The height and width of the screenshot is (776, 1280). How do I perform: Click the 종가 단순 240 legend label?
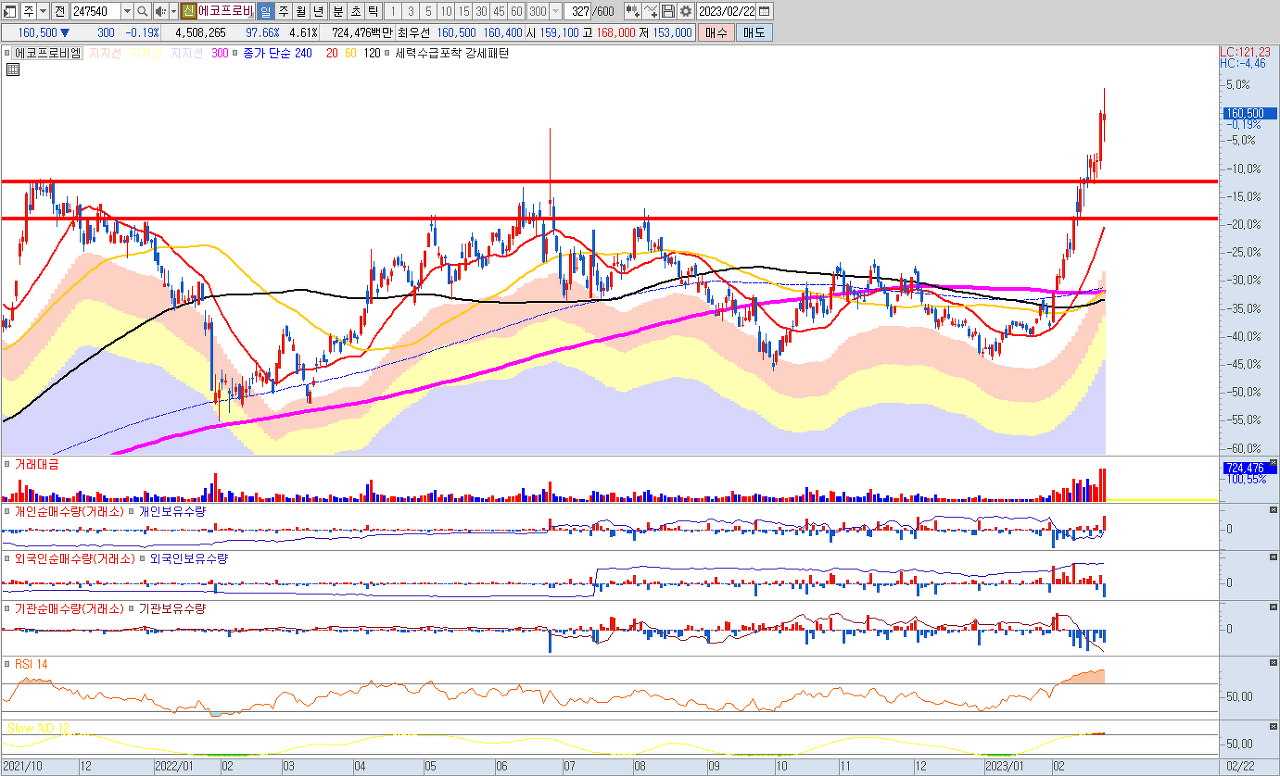coord(278,53)
